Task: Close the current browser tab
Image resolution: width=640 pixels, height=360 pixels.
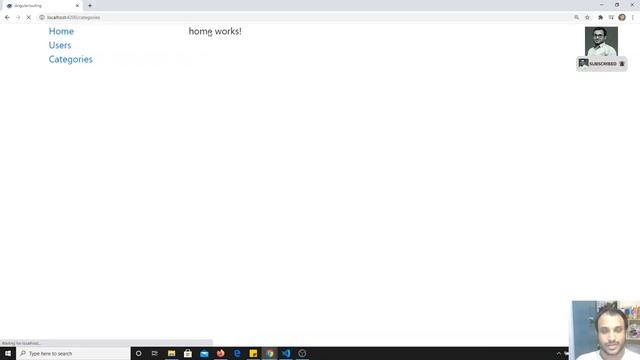Action: (x=77, y=6)
